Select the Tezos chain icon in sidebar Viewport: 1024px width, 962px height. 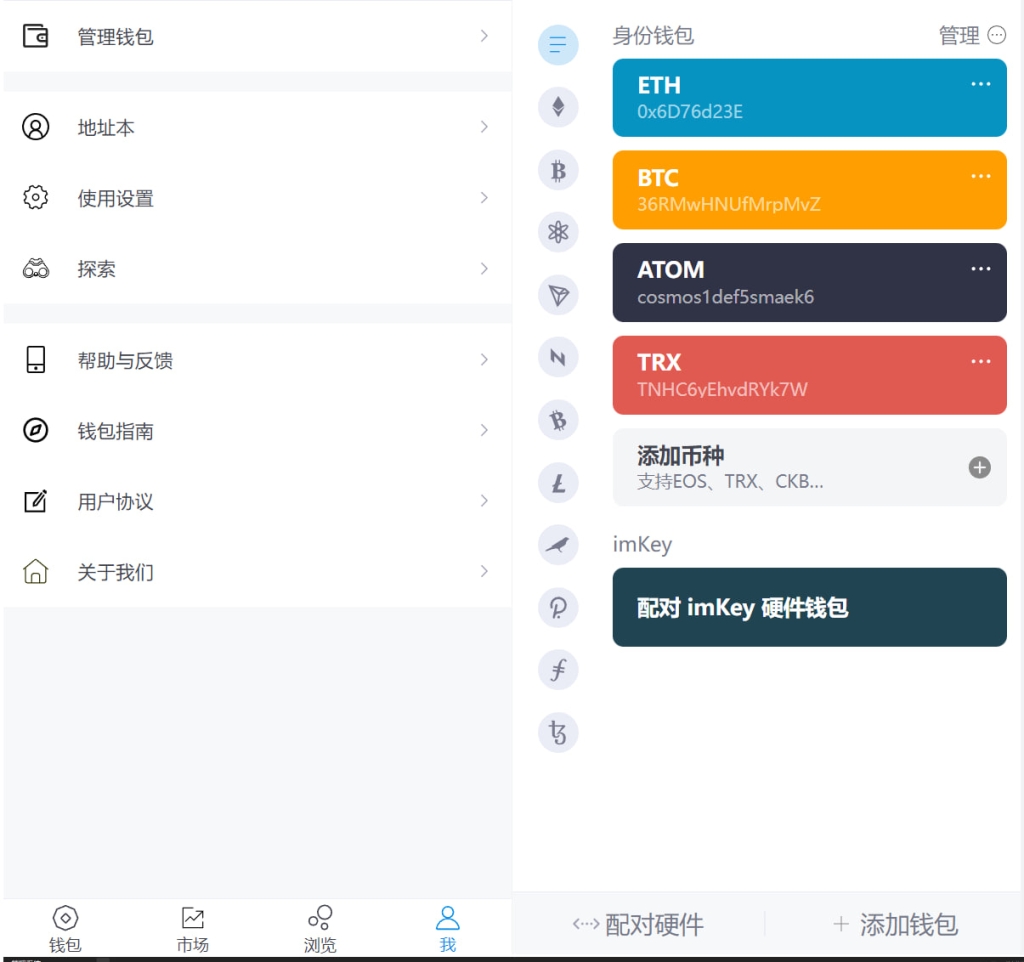coord(558,732)
